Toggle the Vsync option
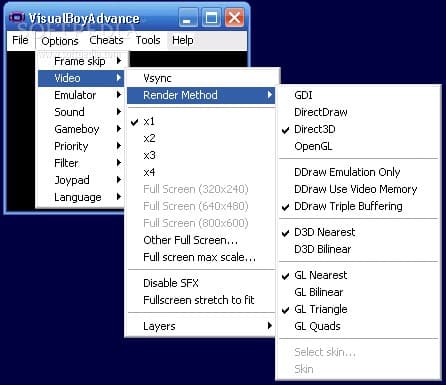 click(201, 78)
